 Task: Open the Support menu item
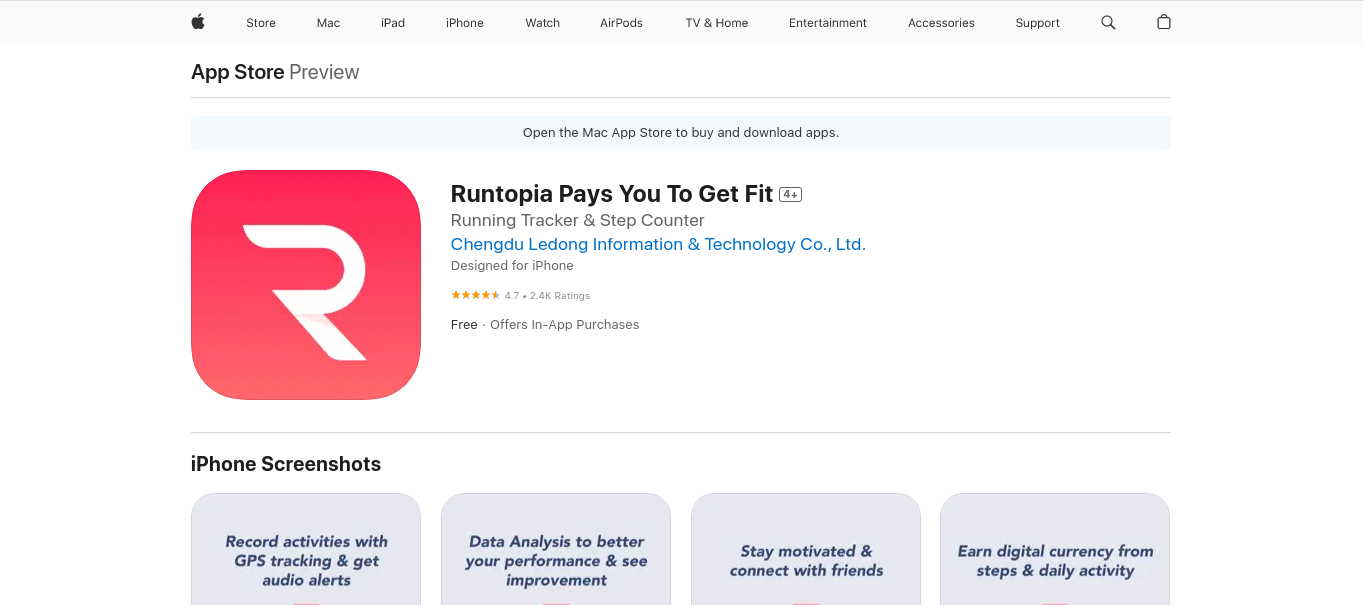click(x=1038, y=23)
